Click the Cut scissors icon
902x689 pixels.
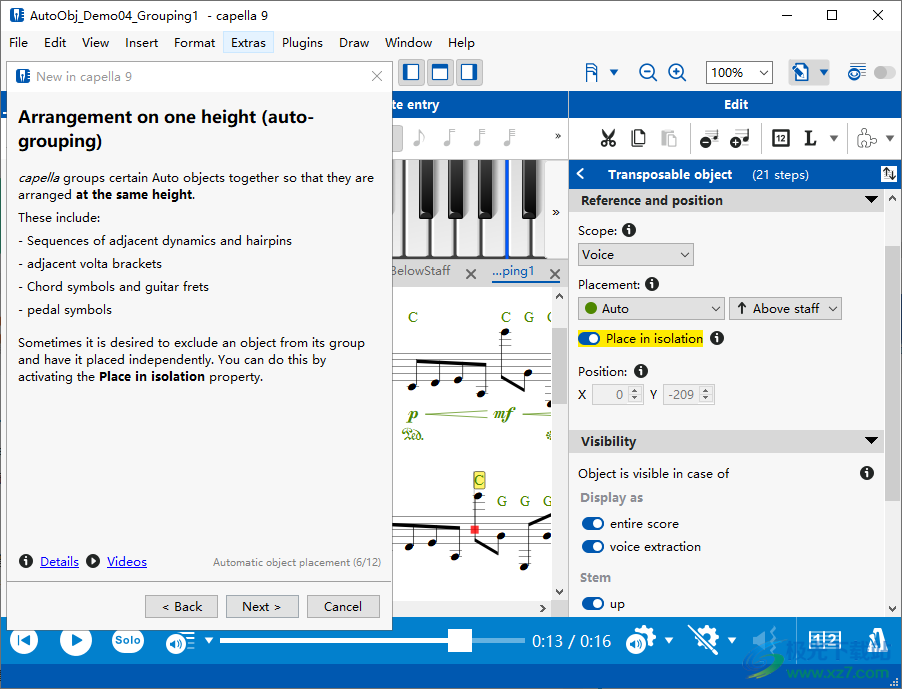pyautogui.click(x=607, y=139)
